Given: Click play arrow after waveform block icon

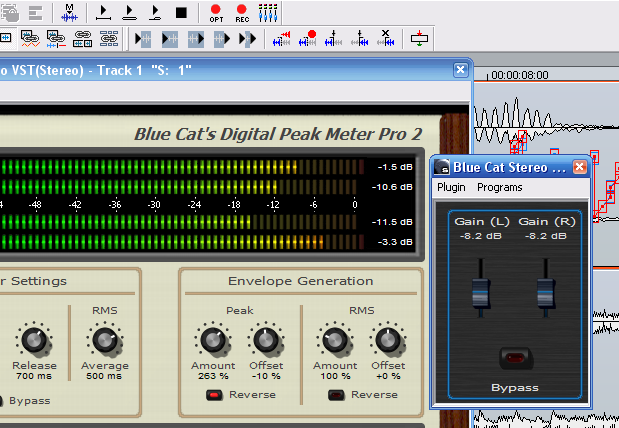Looking at the screenshot, I should 222,39.
